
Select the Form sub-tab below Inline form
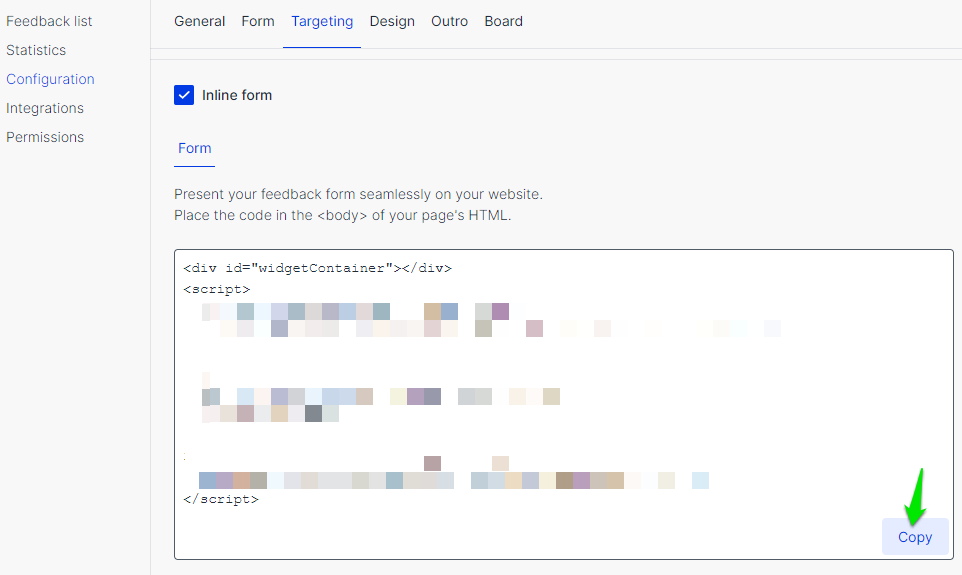point(194,148)
